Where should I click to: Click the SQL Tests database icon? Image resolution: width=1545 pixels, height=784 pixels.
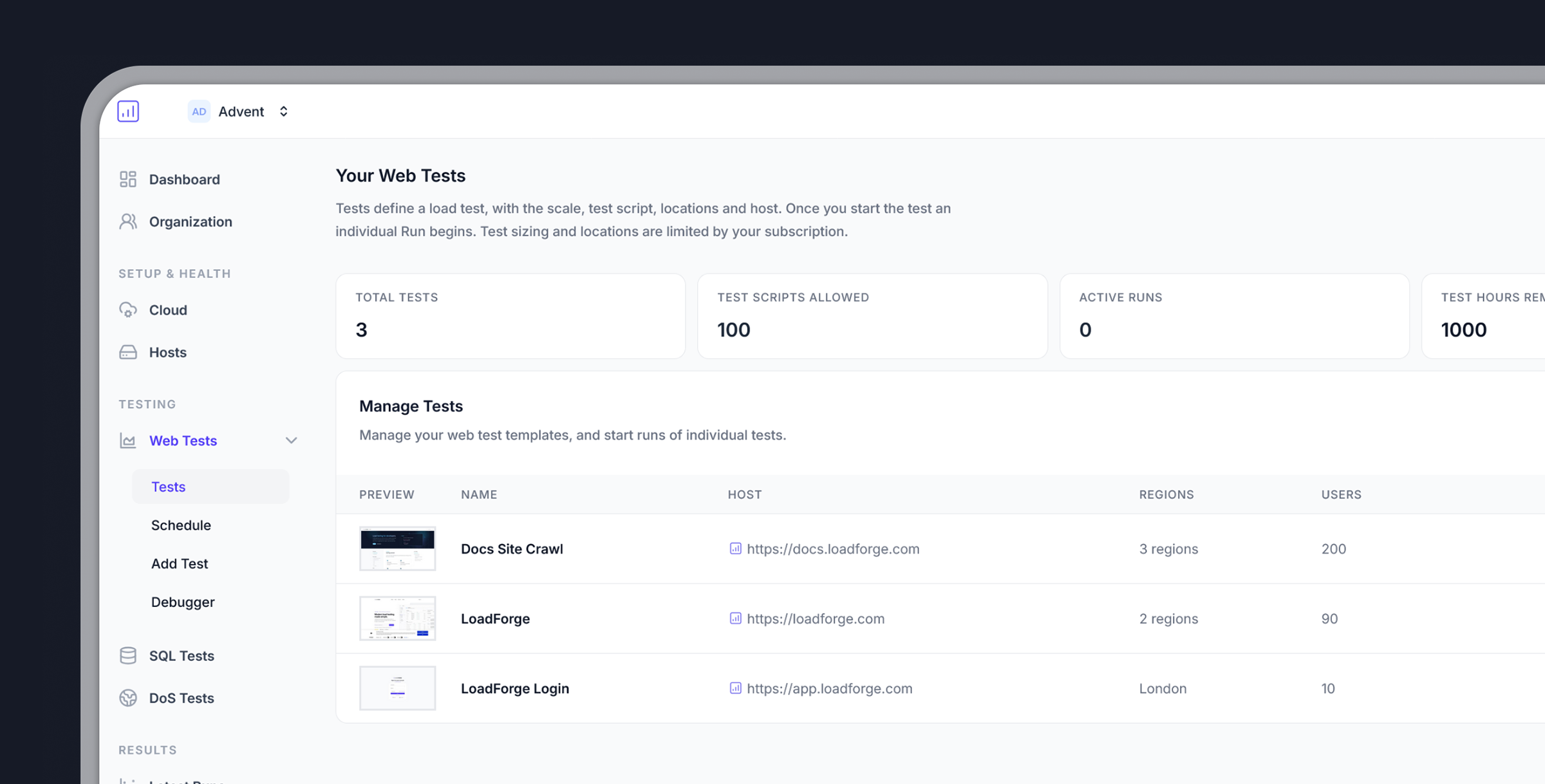coord(128,655)
